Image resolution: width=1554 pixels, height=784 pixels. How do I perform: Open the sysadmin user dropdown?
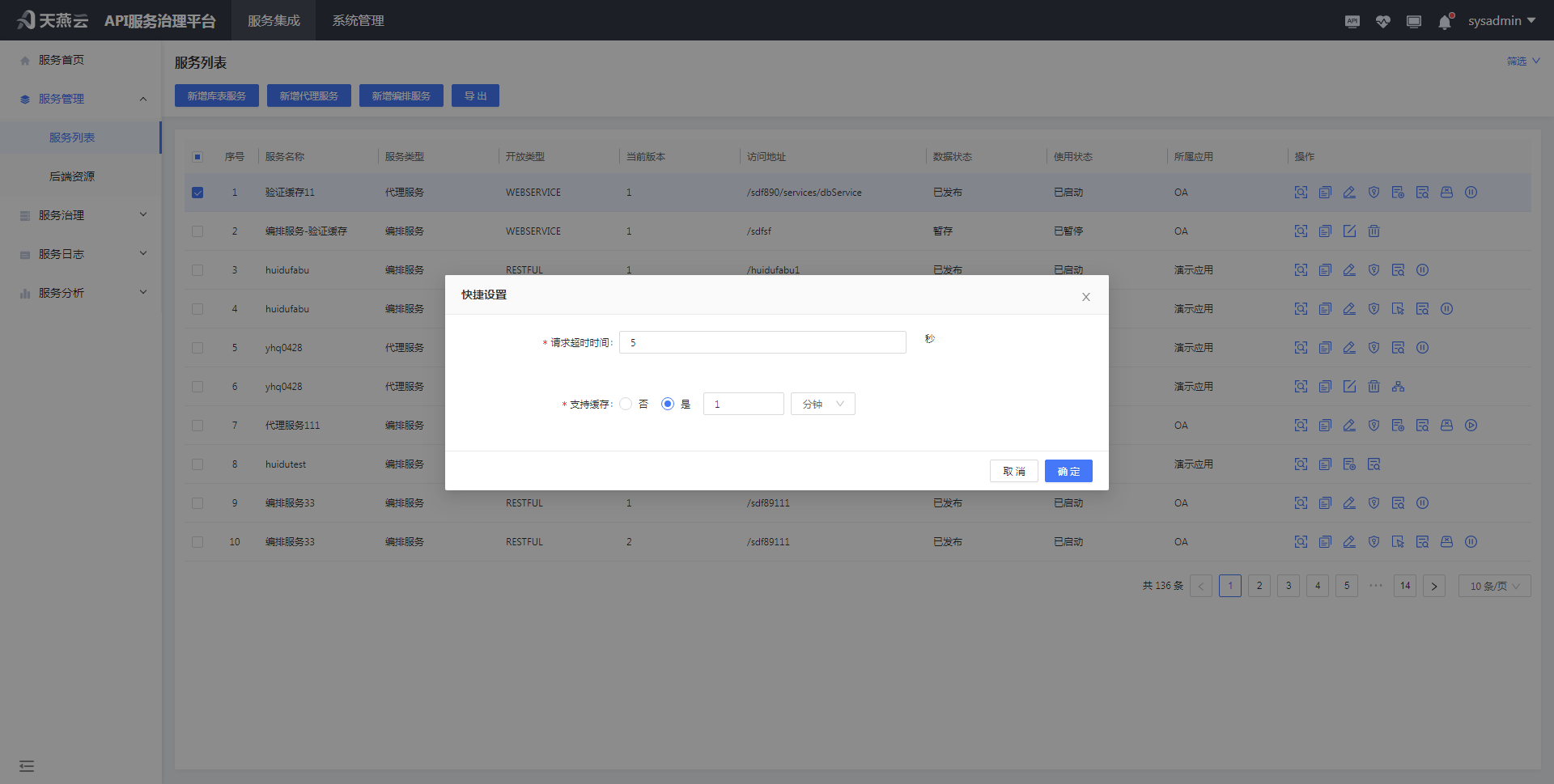click(1501, 21)
